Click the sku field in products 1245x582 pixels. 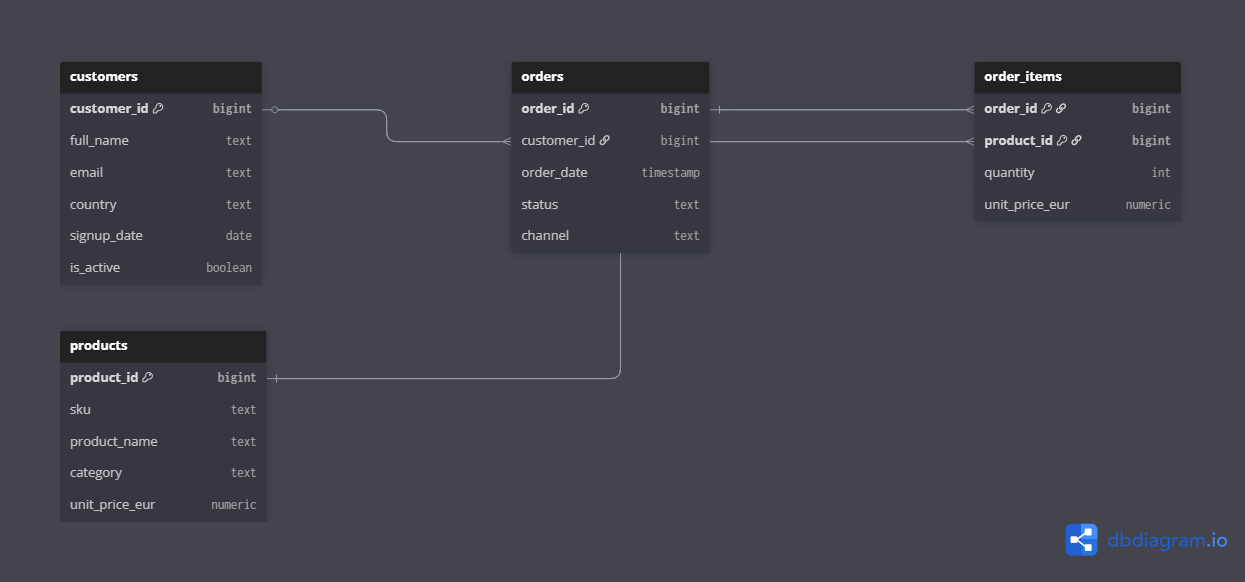(x=163, y=409)
